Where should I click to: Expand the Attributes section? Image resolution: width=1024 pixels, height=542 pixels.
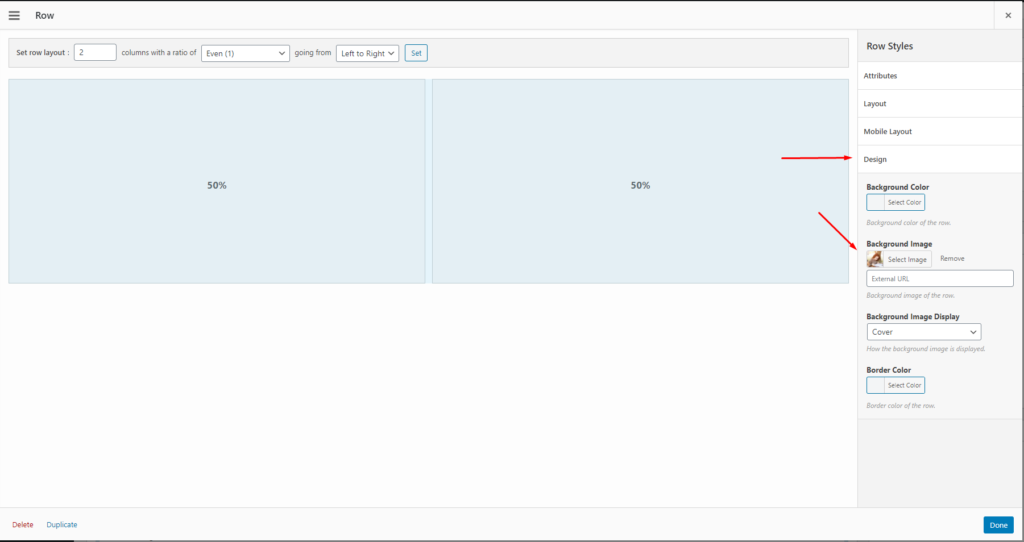pos(940,76)
